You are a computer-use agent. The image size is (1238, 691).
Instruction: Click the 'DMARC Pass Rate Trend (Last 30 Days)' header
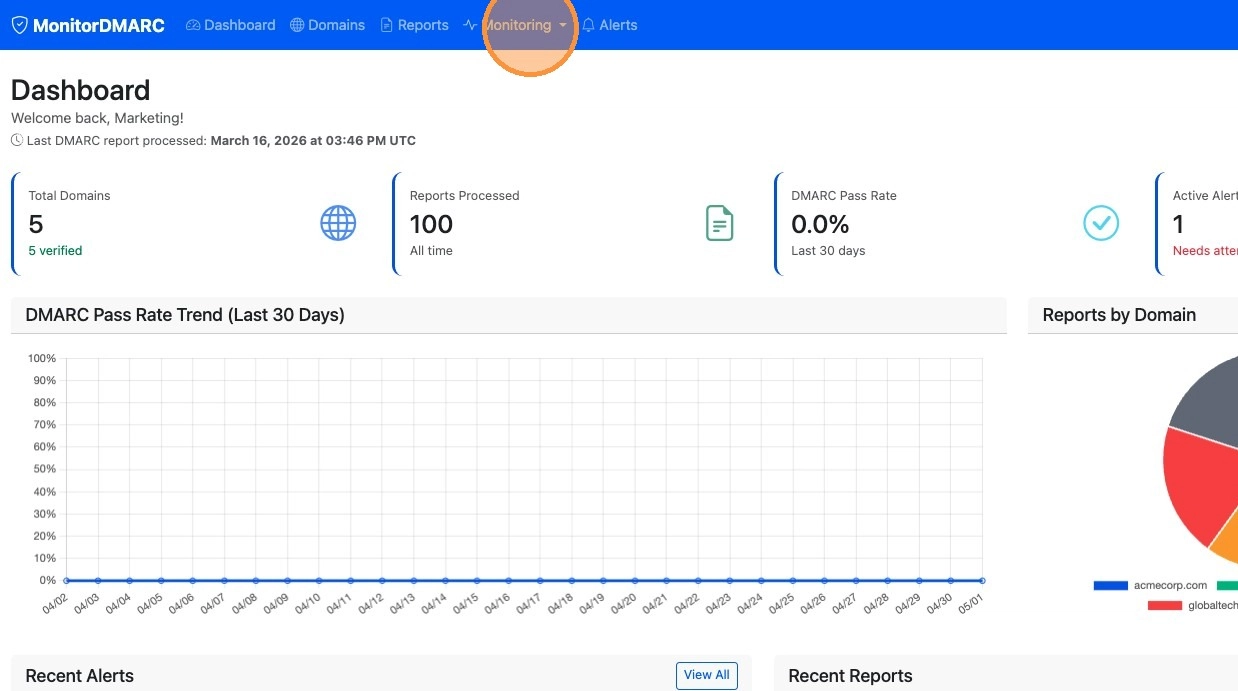point(185,315)
